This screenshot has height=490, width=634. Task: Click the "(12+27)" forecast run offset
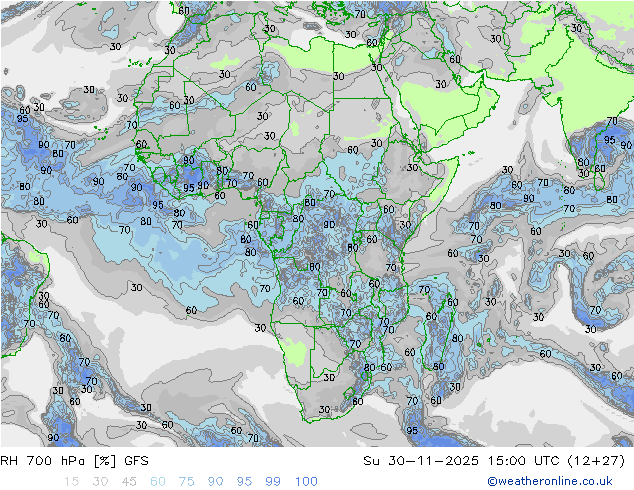(596, 460)
